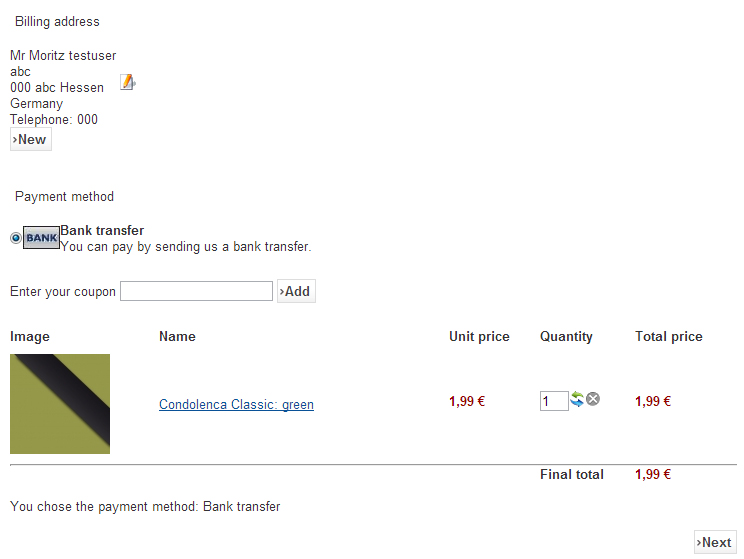This screenshot has width=744, height=559.
Task: Click the Payment method heading
Action: [65, 196]
